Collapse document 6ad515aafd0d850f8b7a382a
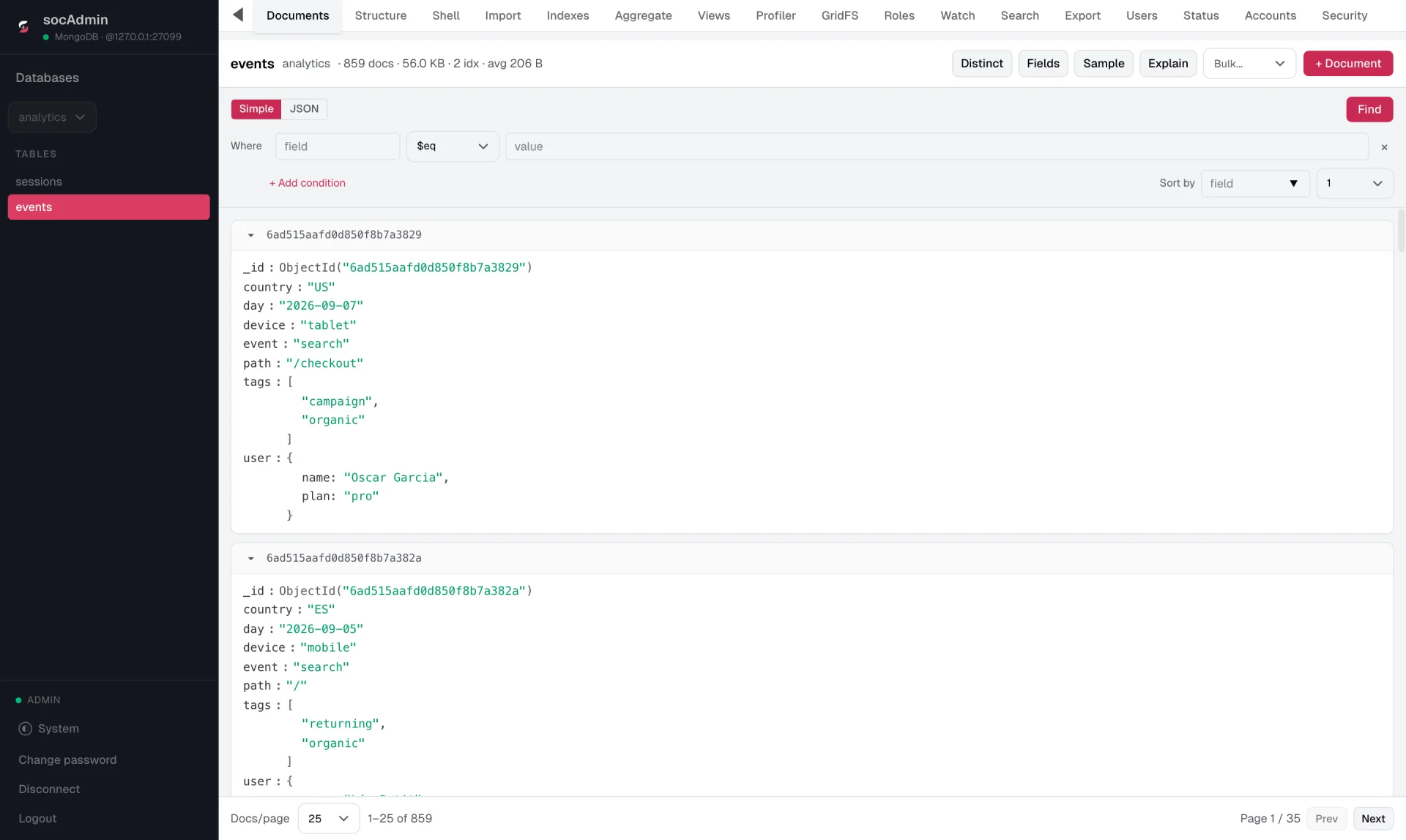Screen dimensions: 1406x840 click(251, 559)
